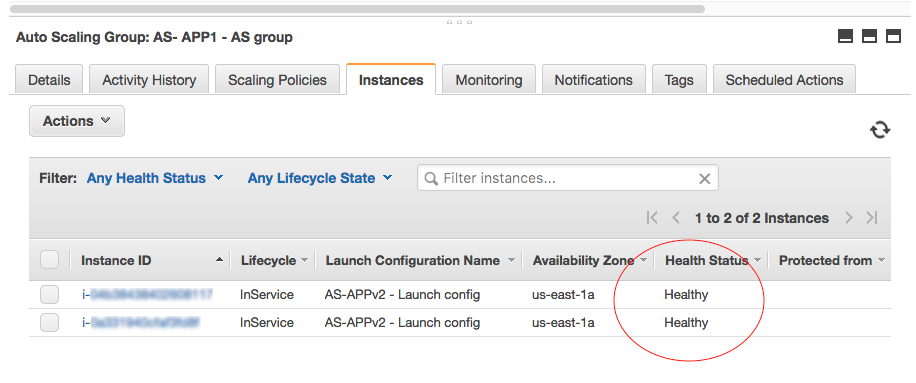Go to the previous page of instances

click(x=676, y=218)
